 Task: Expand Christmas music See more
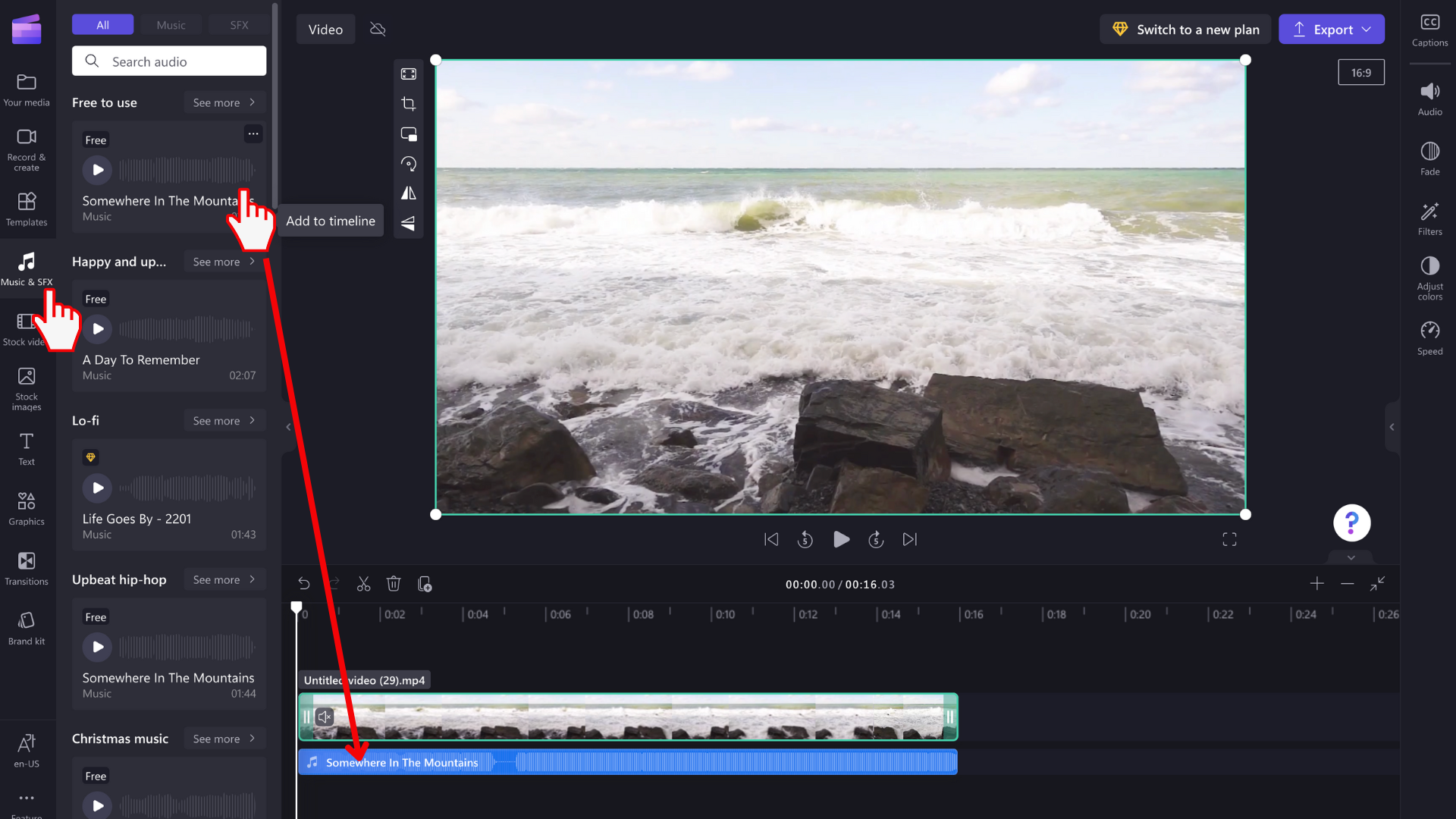(224, 739)
